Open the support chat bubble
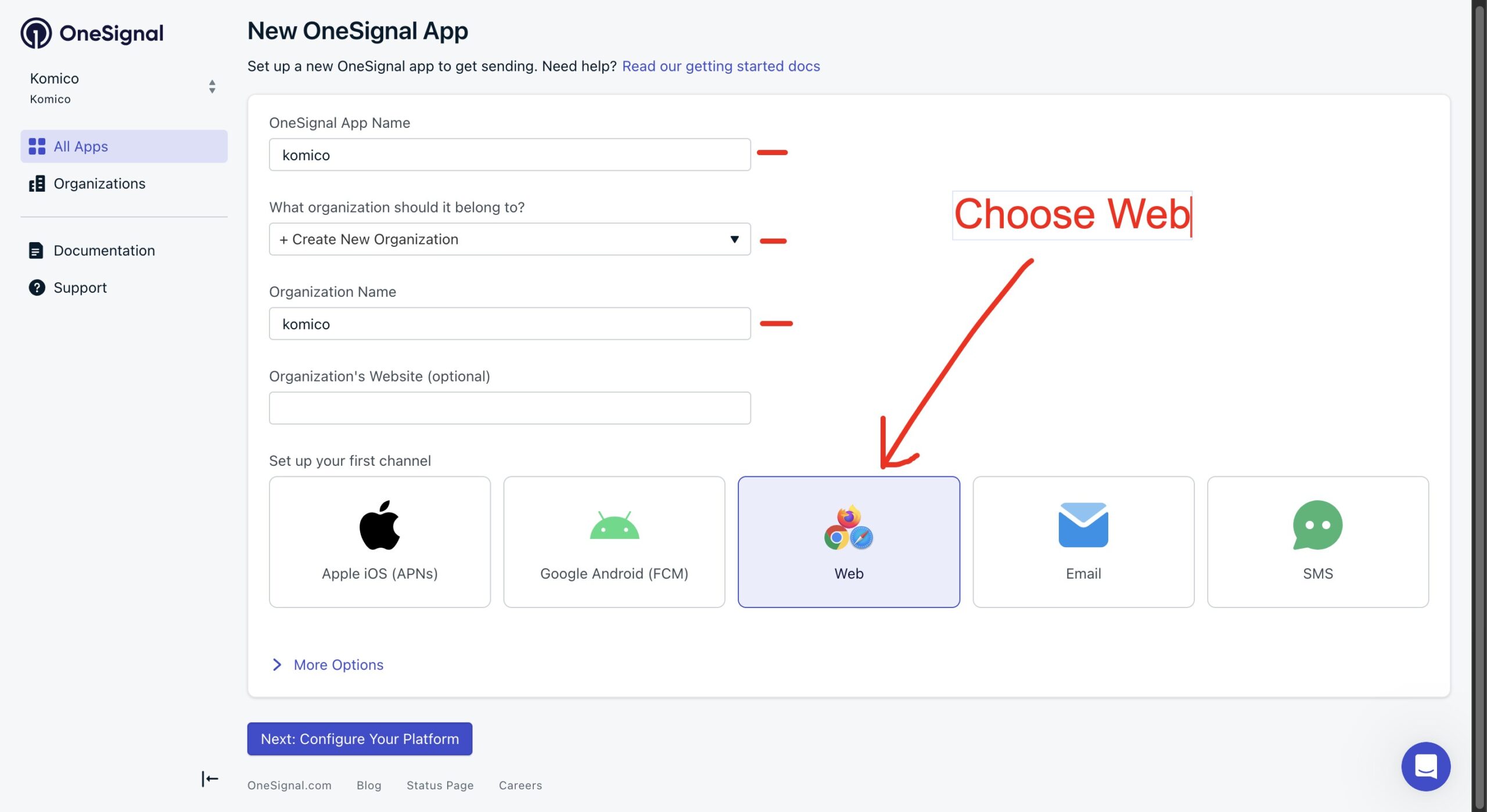 (1426, 766)
